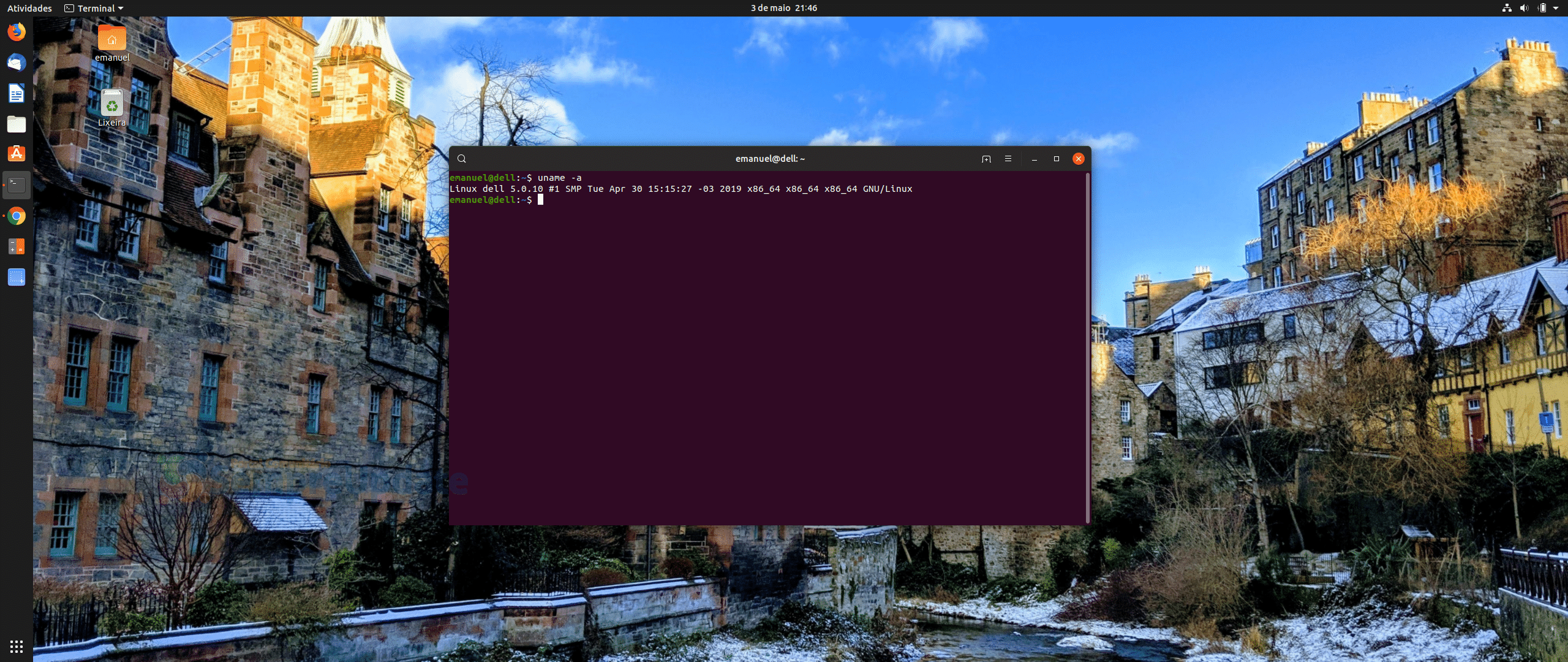Open a new terminal tab
The image size is (1568, 662).
[986, 159]
